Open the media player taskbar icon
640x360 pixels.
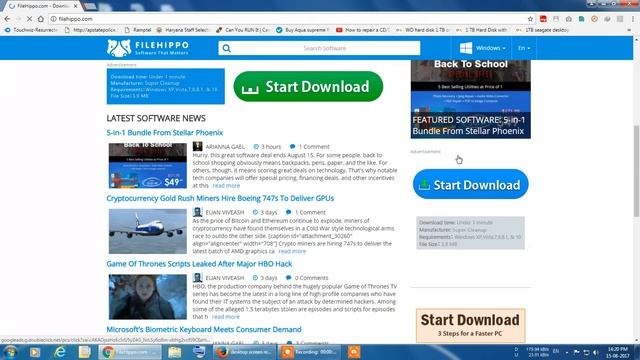point(35,352)
